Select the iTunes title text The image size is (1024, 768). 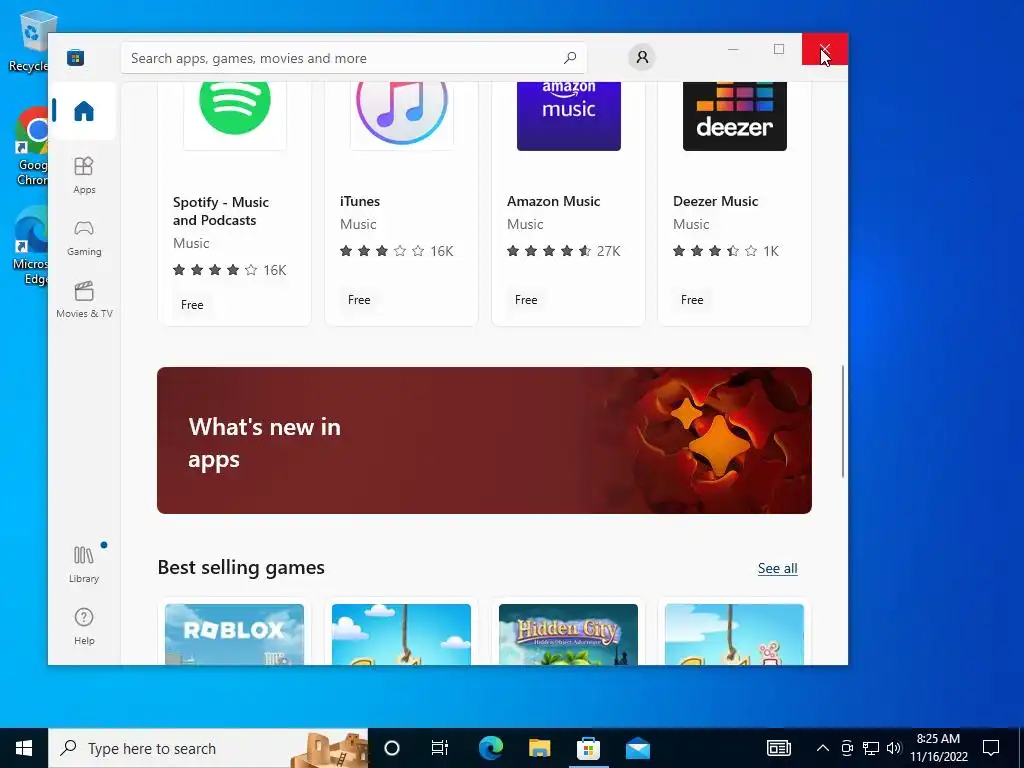point(360,201)
